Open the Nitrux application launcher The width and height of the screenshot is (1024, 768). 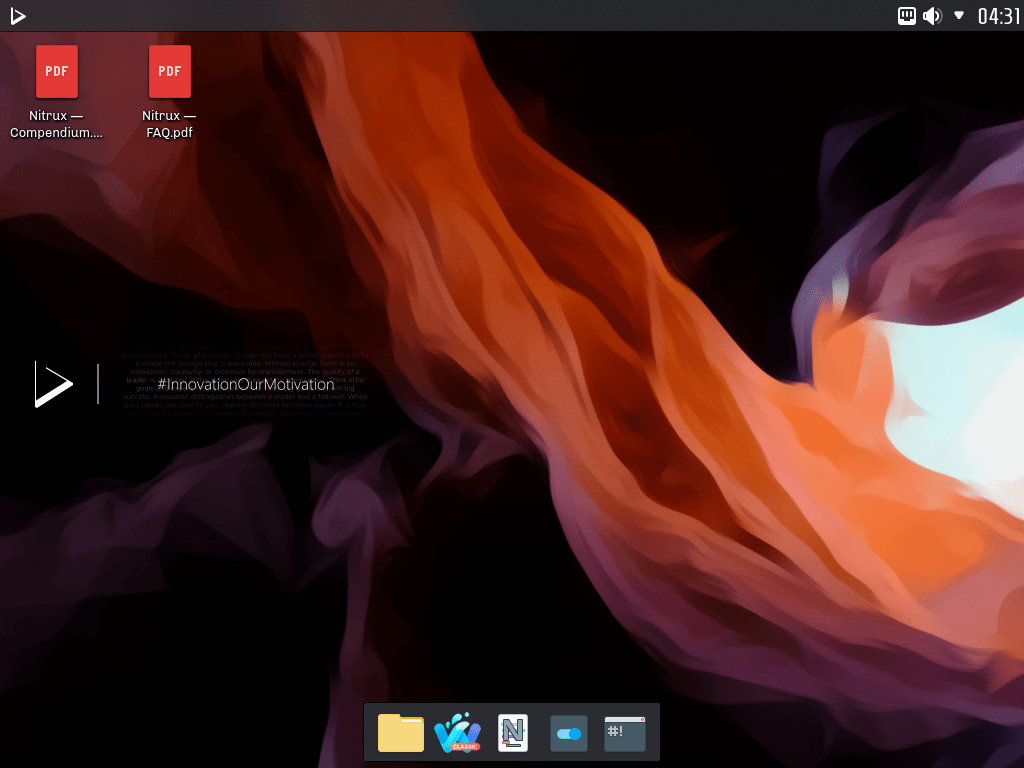pos(17,15)
